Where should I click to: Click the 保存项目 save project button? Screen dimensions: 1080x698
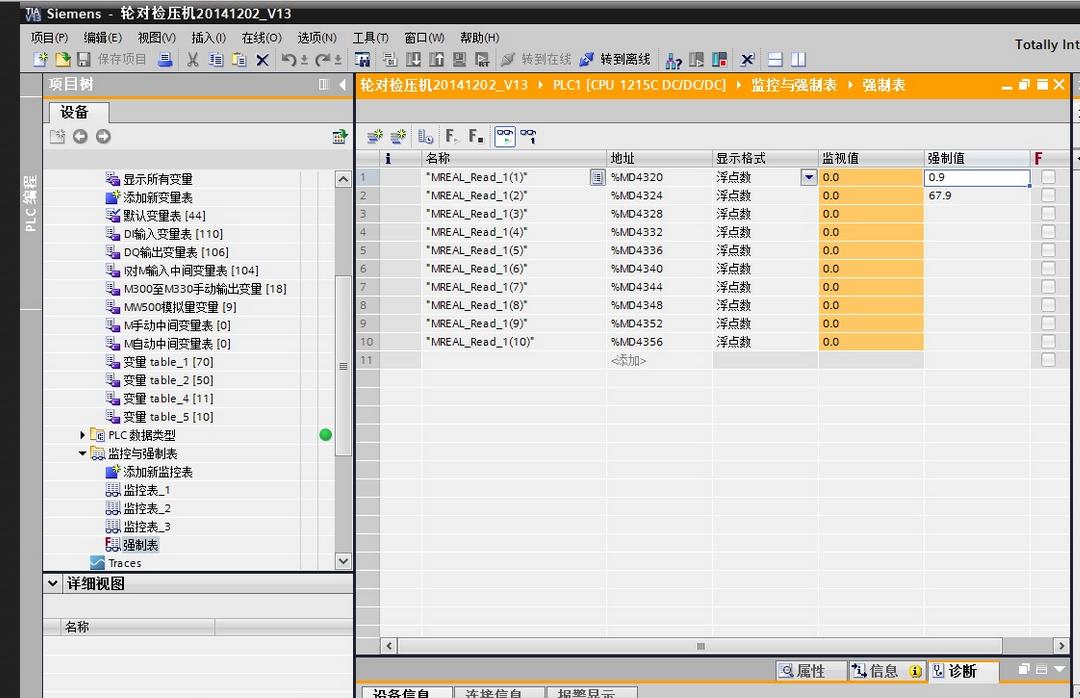click(x=112, y=59)
